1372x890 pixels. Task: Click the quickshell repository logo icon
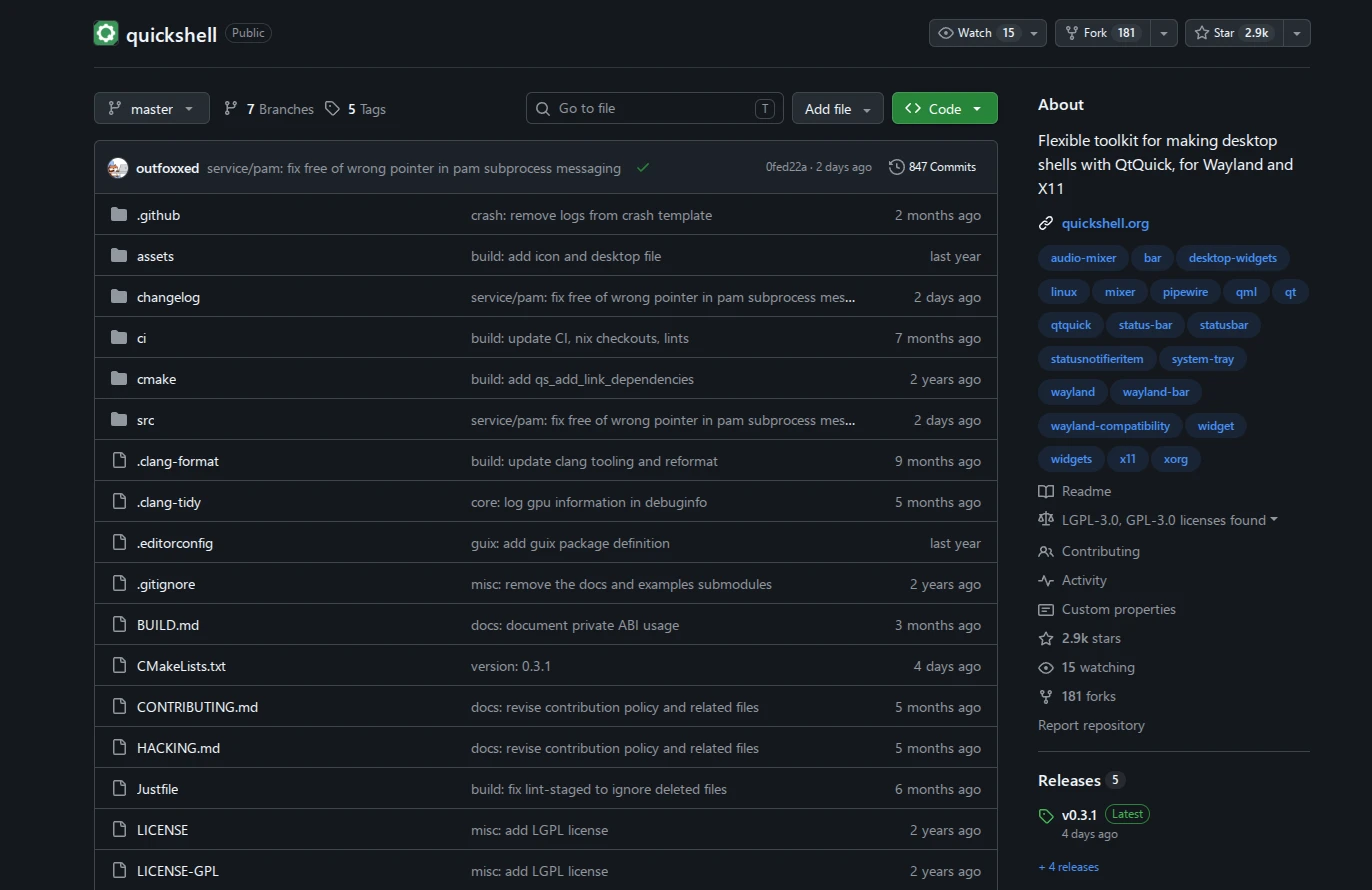pos(106,34)
